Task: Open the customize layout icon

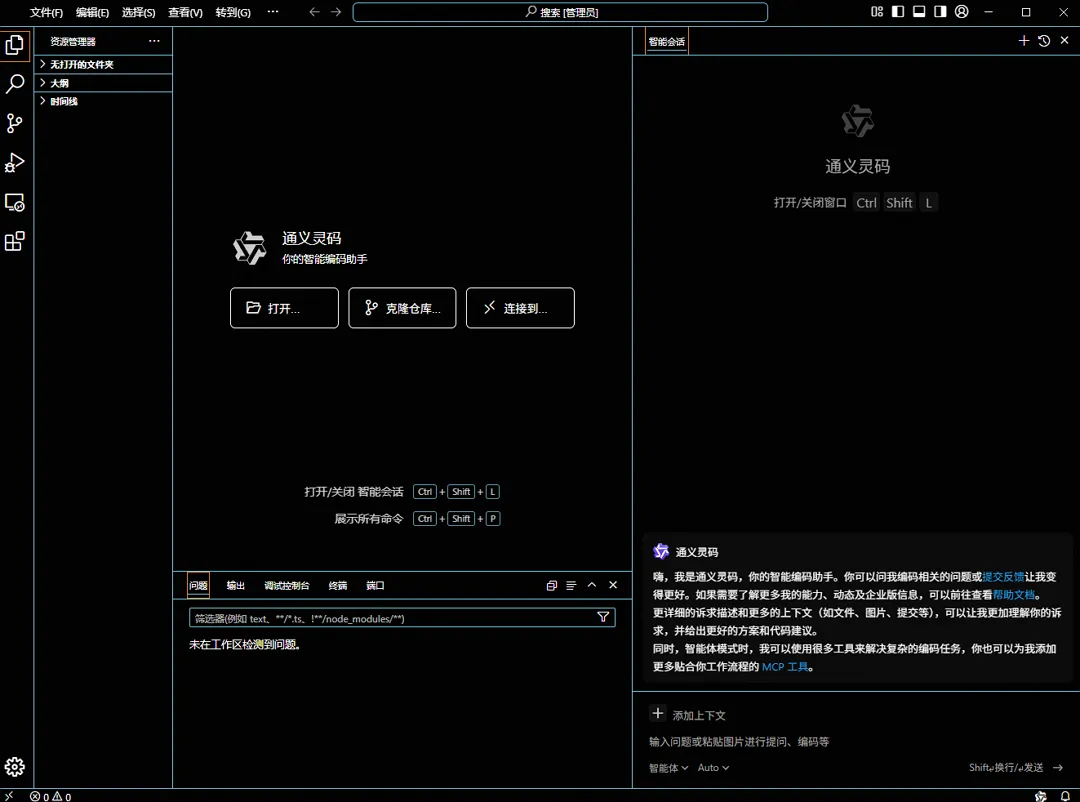Action: coord(877,12)
